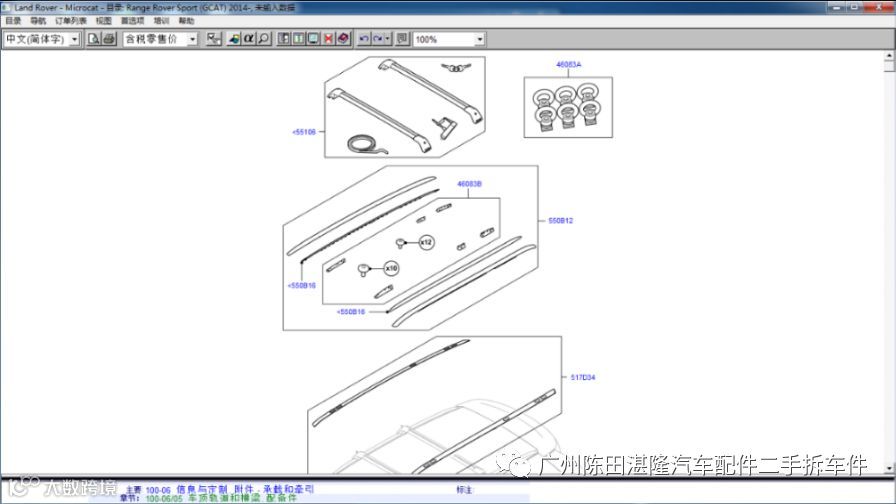The image size is (896, 504).
Task: Select the lower <550B16 callout
Action: click(x=351, y=312)
